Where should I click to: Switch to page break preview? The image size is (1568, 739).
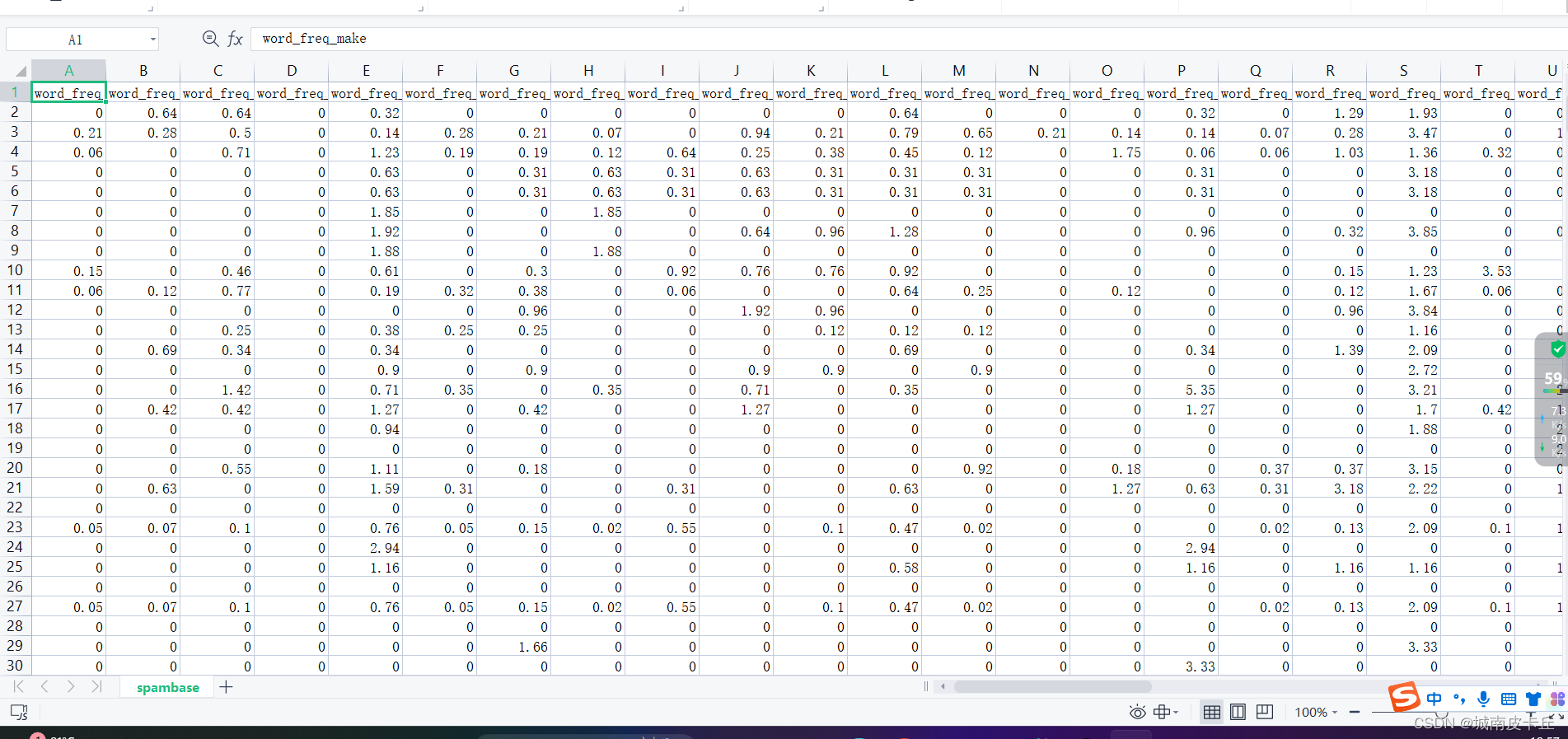click(1265, 712)
